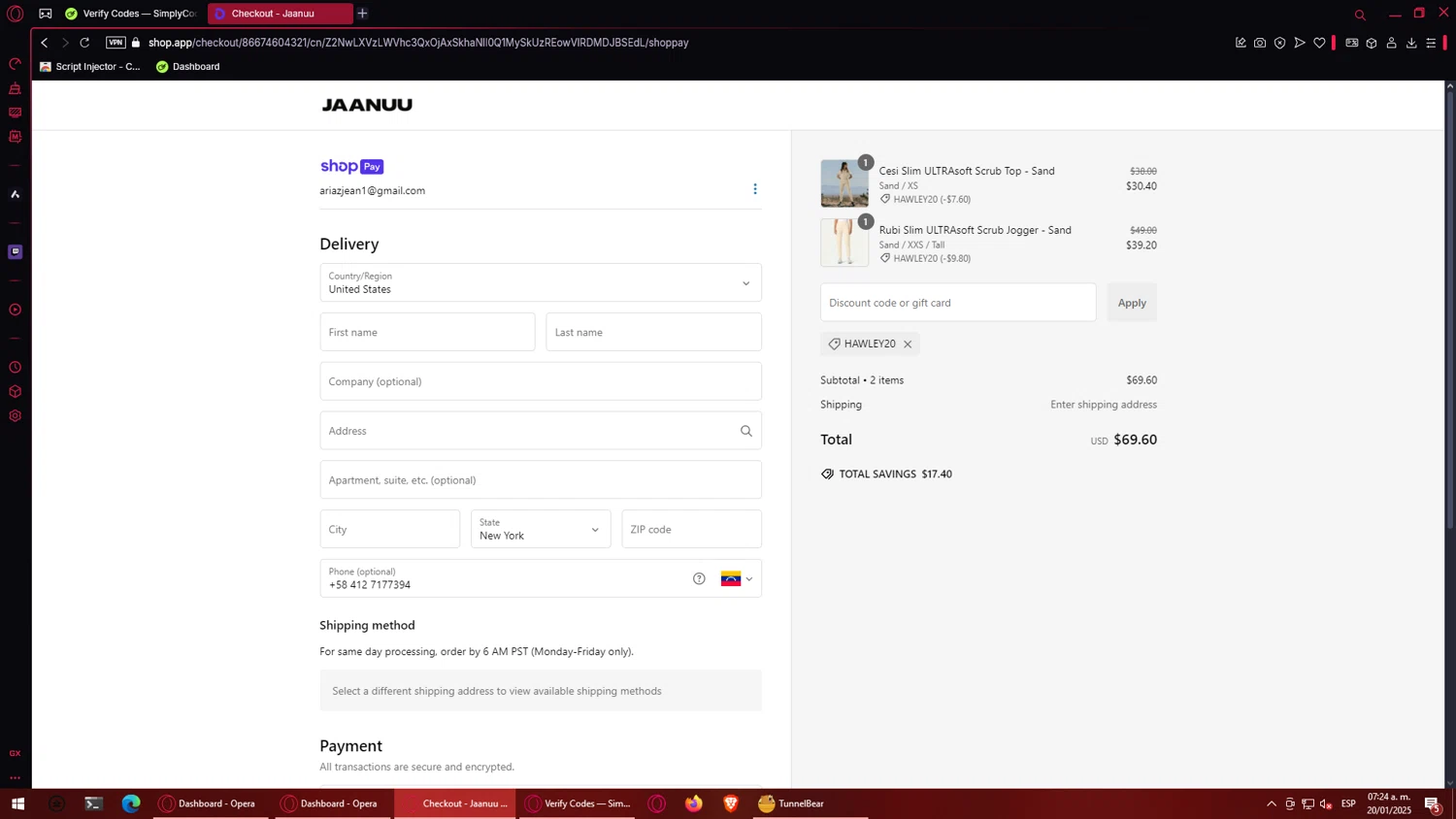Click the JAANUU store logo
The image size is (1456, 819).
point(367,105)
